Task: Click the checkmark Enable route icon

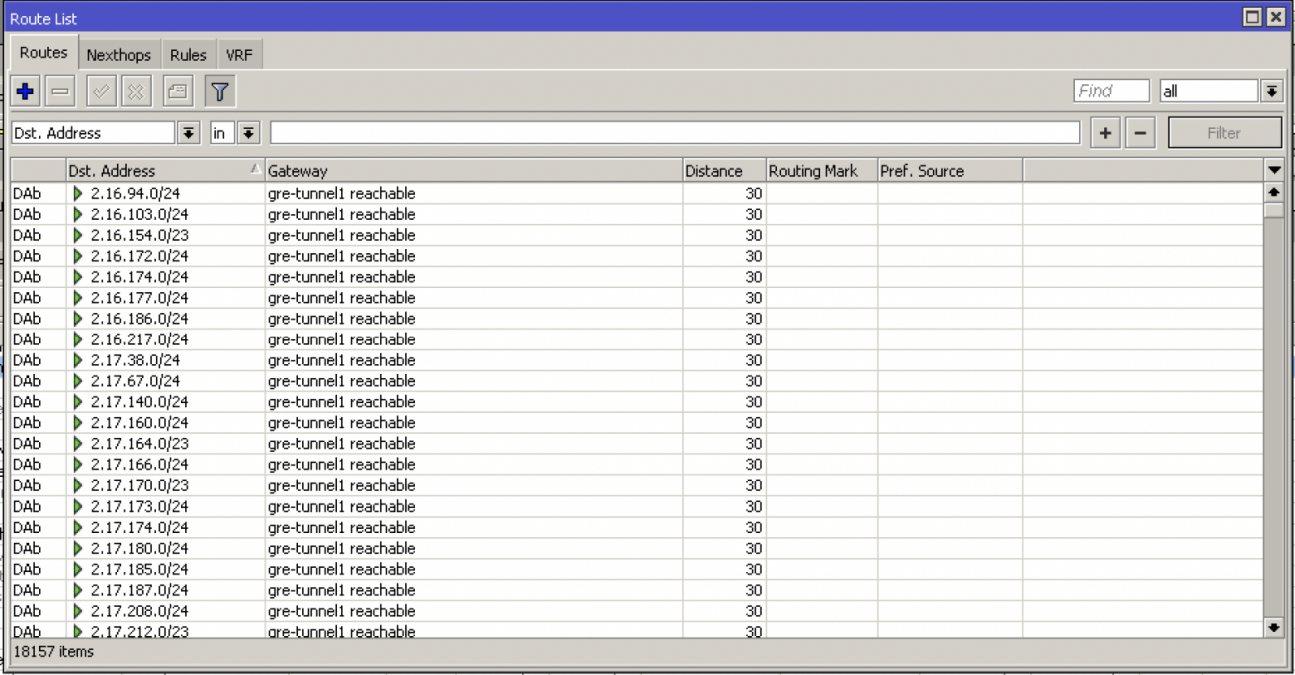Action: click(101, 92)
